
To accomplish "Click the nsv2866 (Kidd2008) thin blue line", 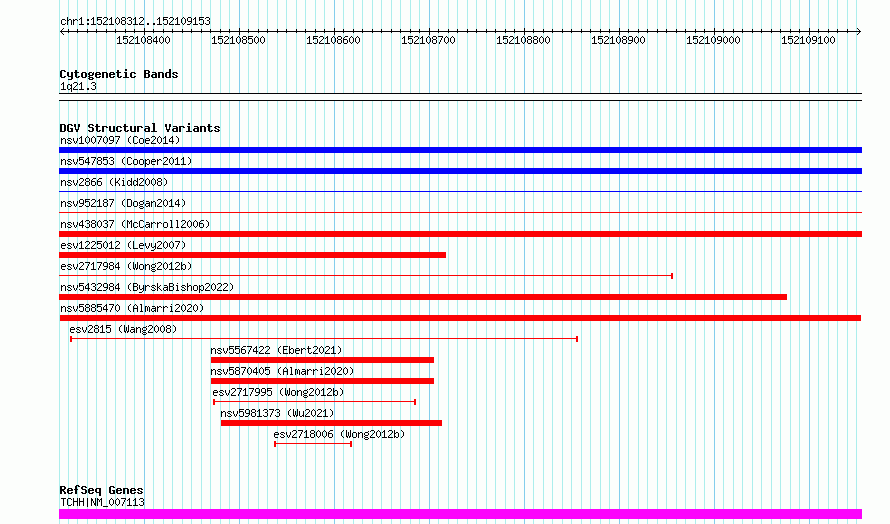I will [460, 192].
